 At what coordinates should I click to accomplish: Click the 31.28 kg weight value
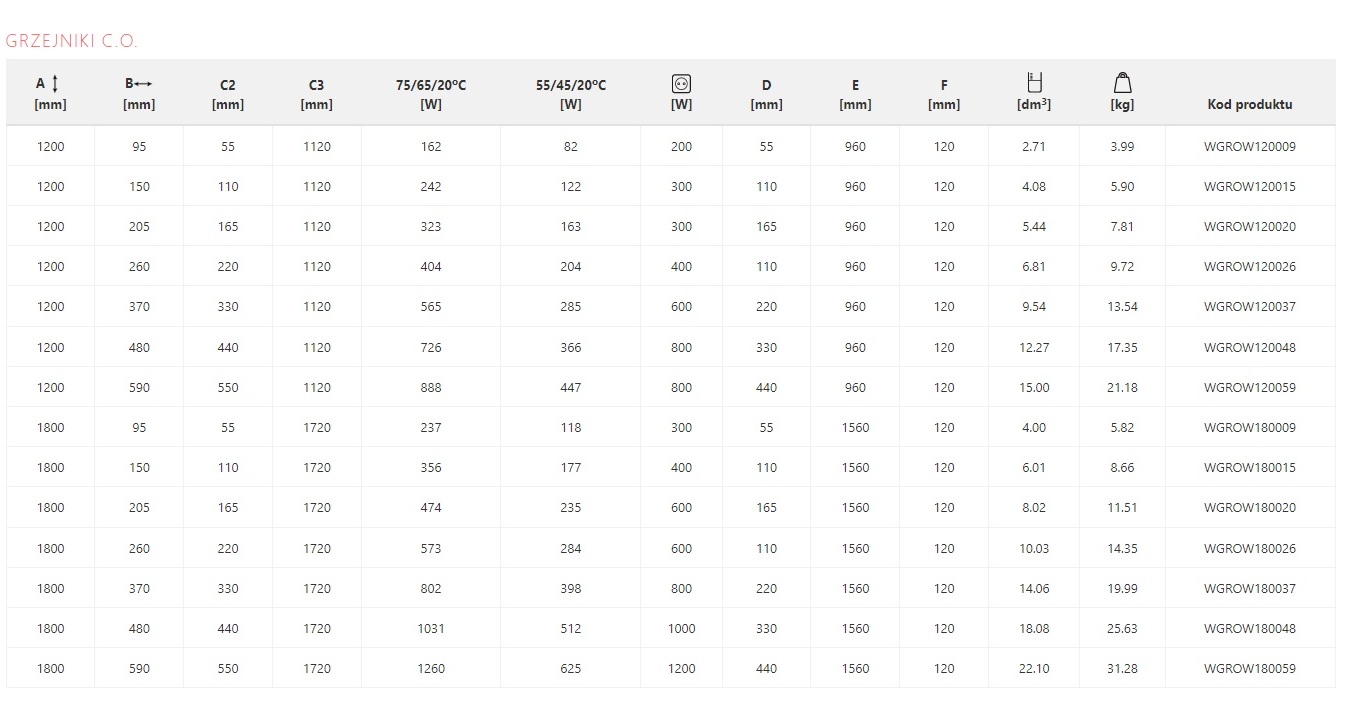coord(1122,669)
